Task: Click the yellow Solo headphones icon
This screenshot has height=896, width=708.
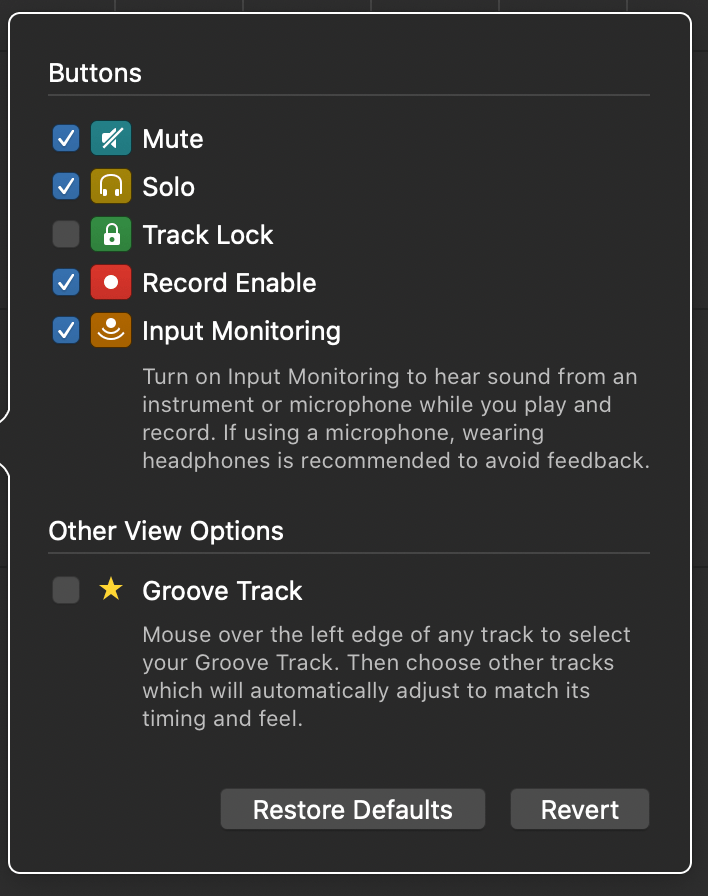Action: [x=111, y=187]
